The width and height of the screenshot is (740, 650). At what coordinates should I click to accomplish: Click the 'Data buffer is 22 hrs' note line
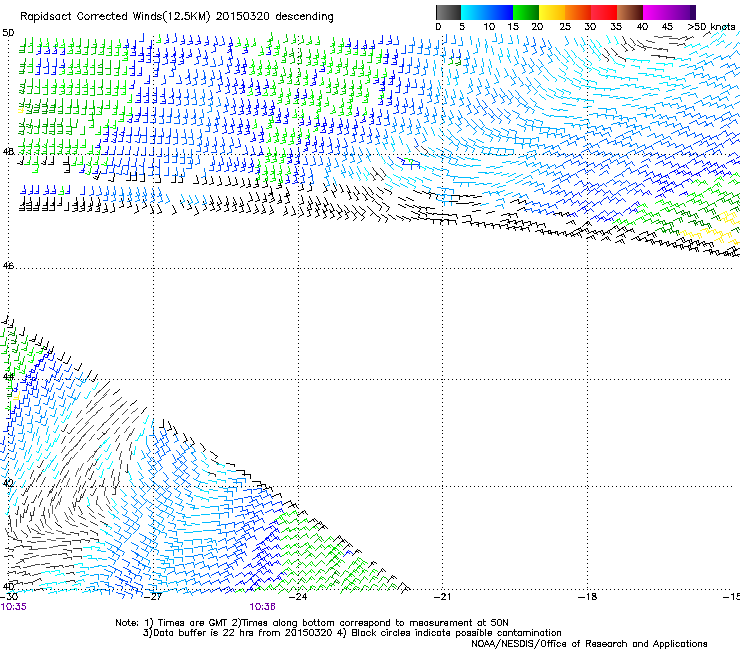(x=352, y=633)
